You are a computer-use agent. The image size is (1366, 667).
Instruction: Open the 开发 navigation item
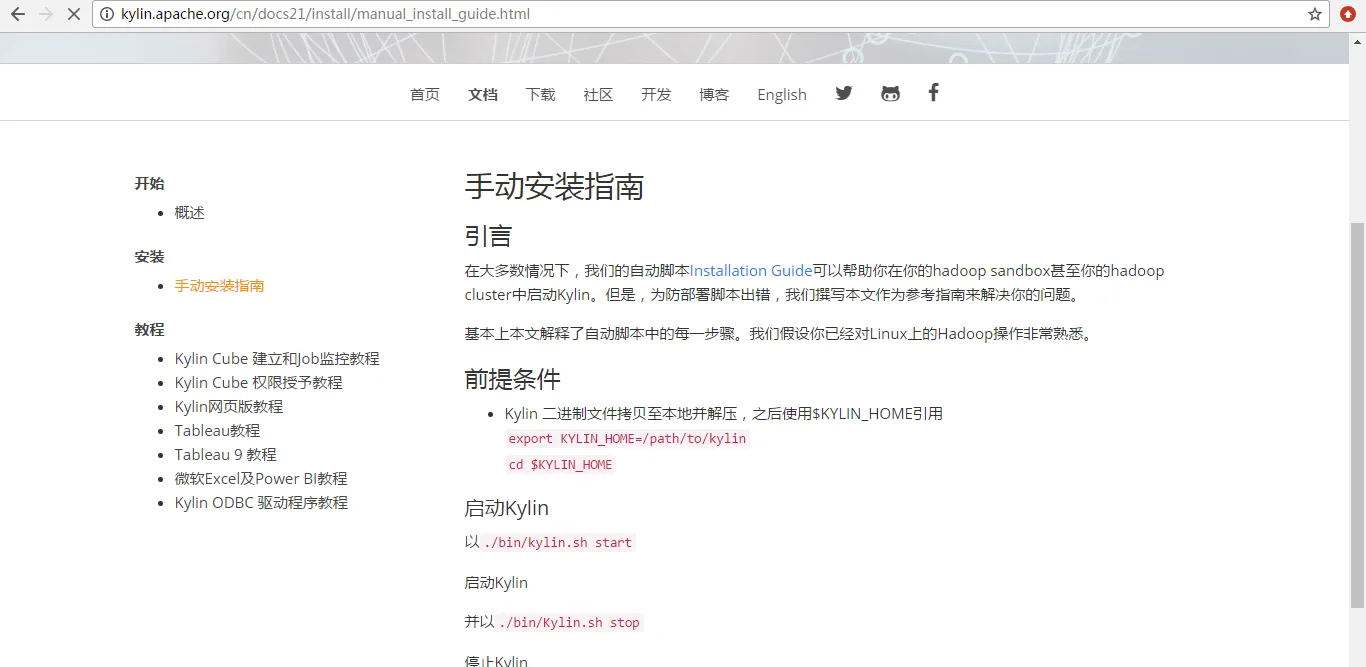click(656, 94)
